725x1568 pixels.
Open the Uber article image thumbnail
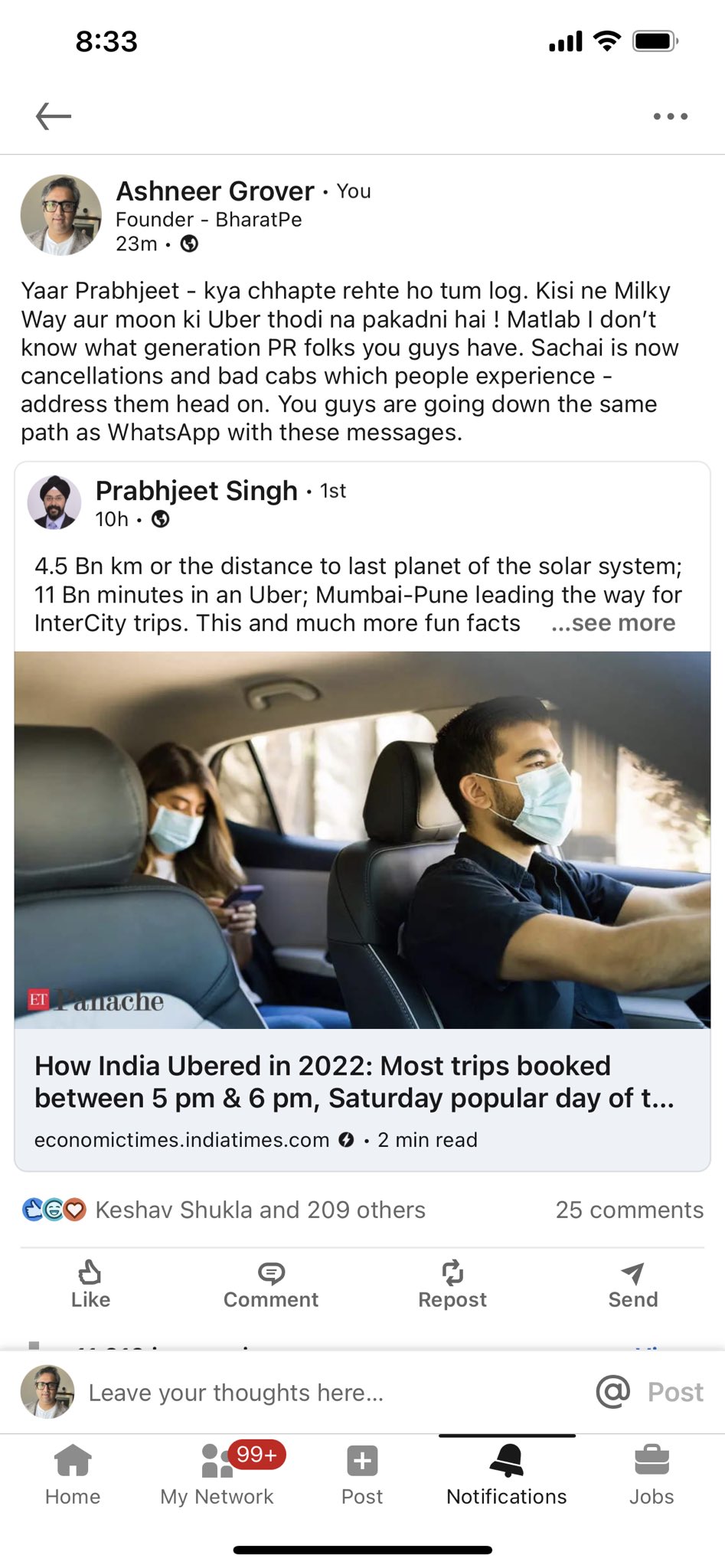pyautogui.click(x=362, y=840)
